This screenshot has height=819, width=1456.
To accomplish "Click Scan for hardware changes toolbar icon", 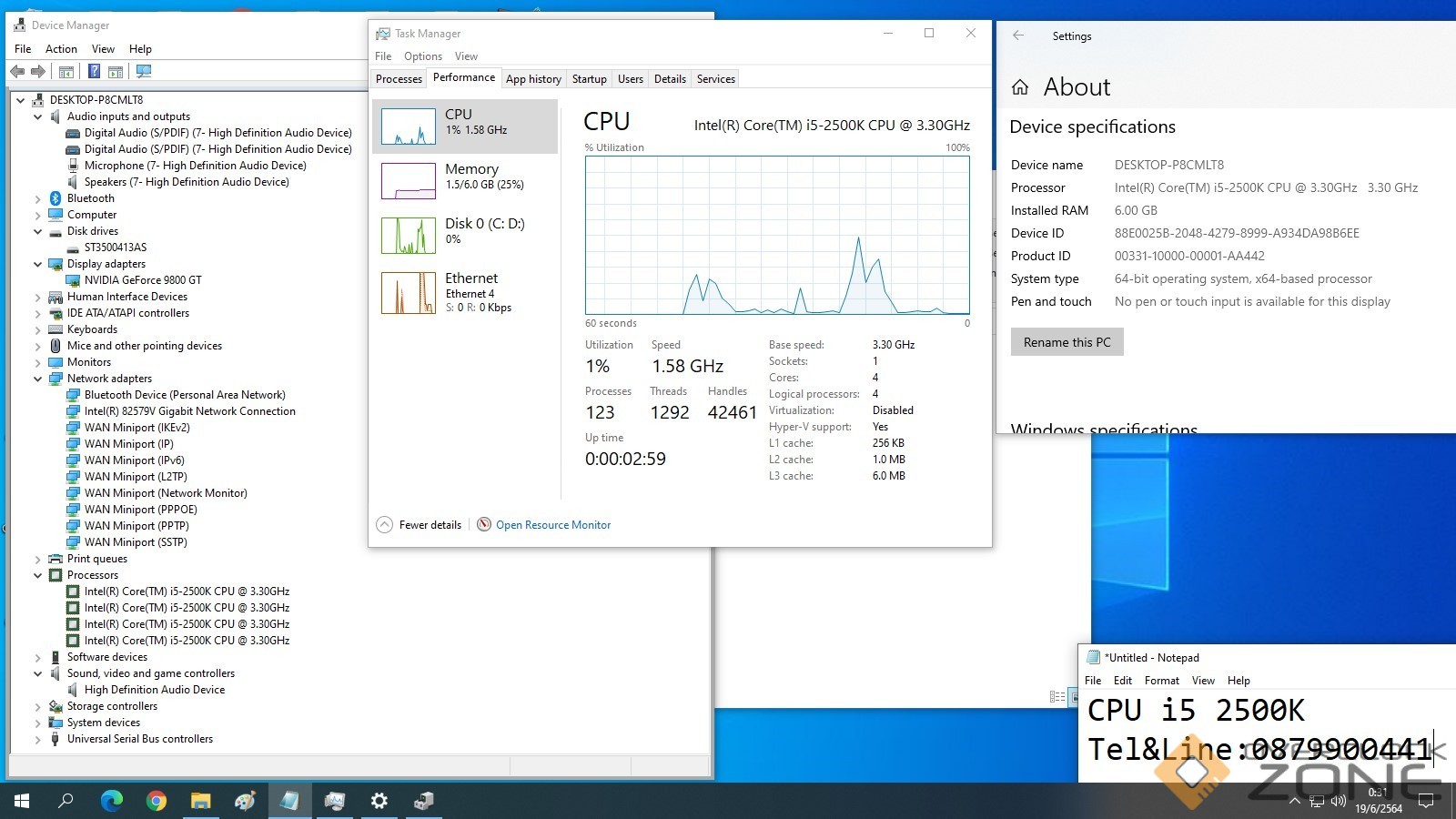I will pyautogui.click(x=144, y=72).
